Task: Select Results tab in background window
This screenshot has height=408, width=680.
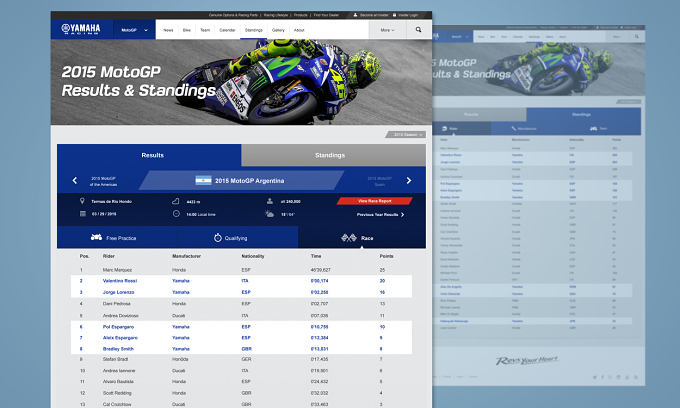Action: (479, 114)
